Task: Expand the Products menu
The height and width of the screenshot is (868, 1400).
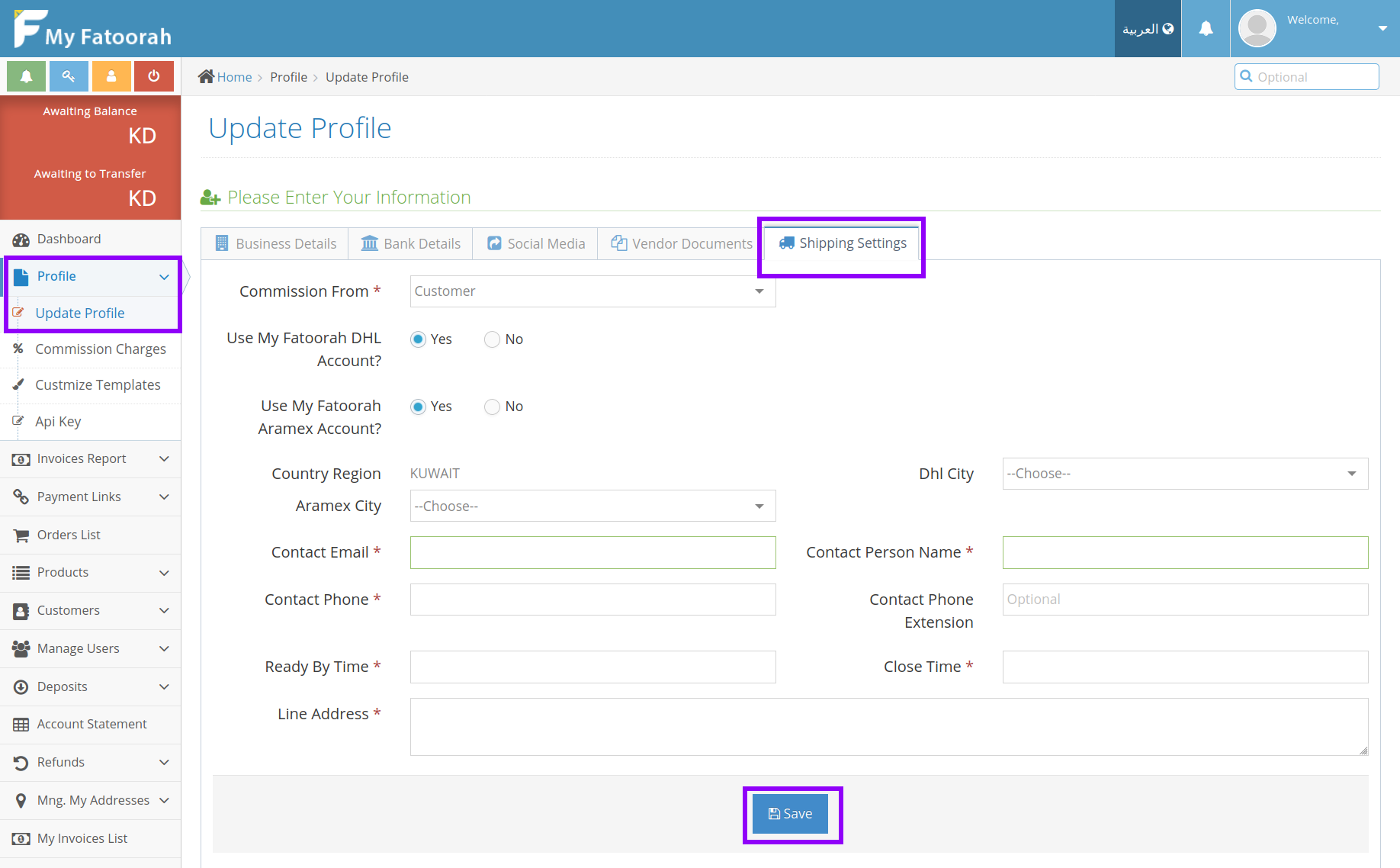Action: tap(91, 573)
